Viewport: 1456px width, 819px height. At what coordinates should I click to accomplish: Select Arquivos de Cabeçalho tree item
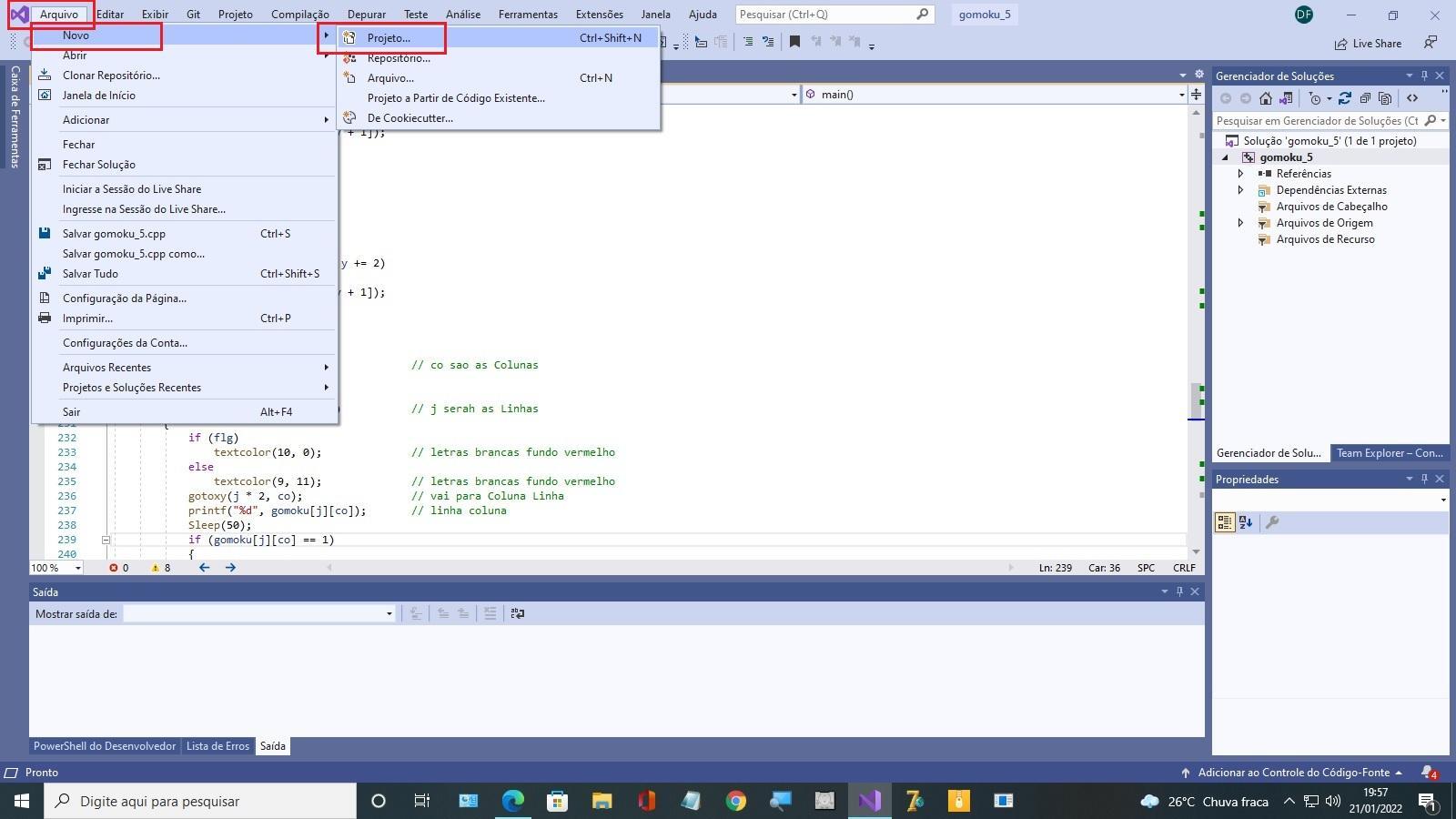click(1331, 207)
